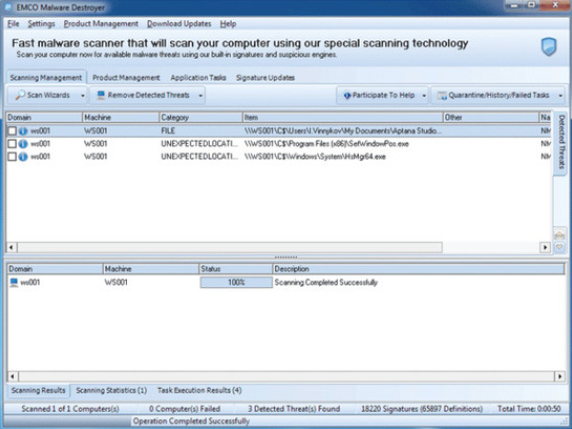This screenshot has height=429, width=572.
Task: Select the HsMgr64.exe path text
Action: [315, 157]
